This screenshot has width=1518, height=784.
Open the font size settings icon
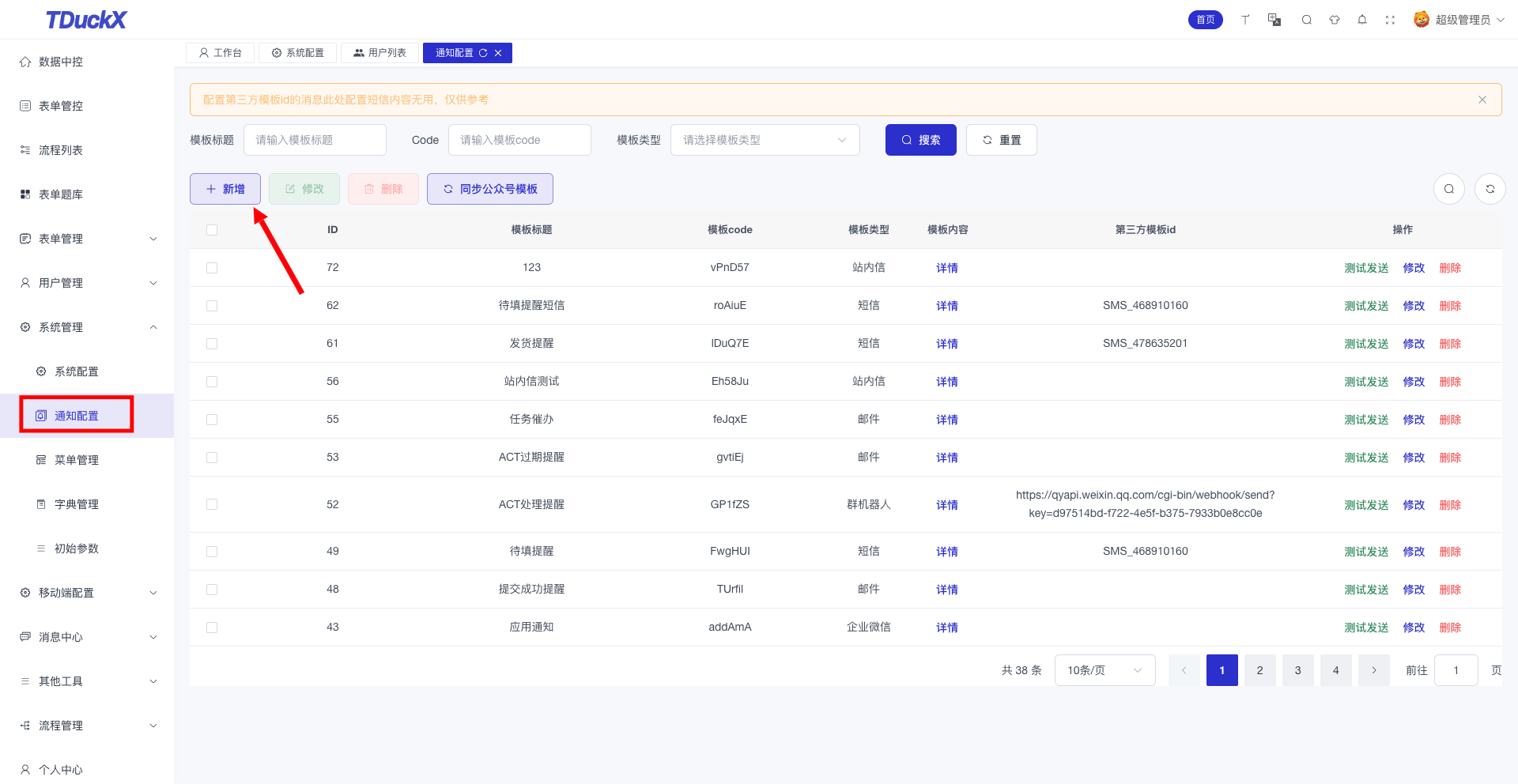[1245, 20]
